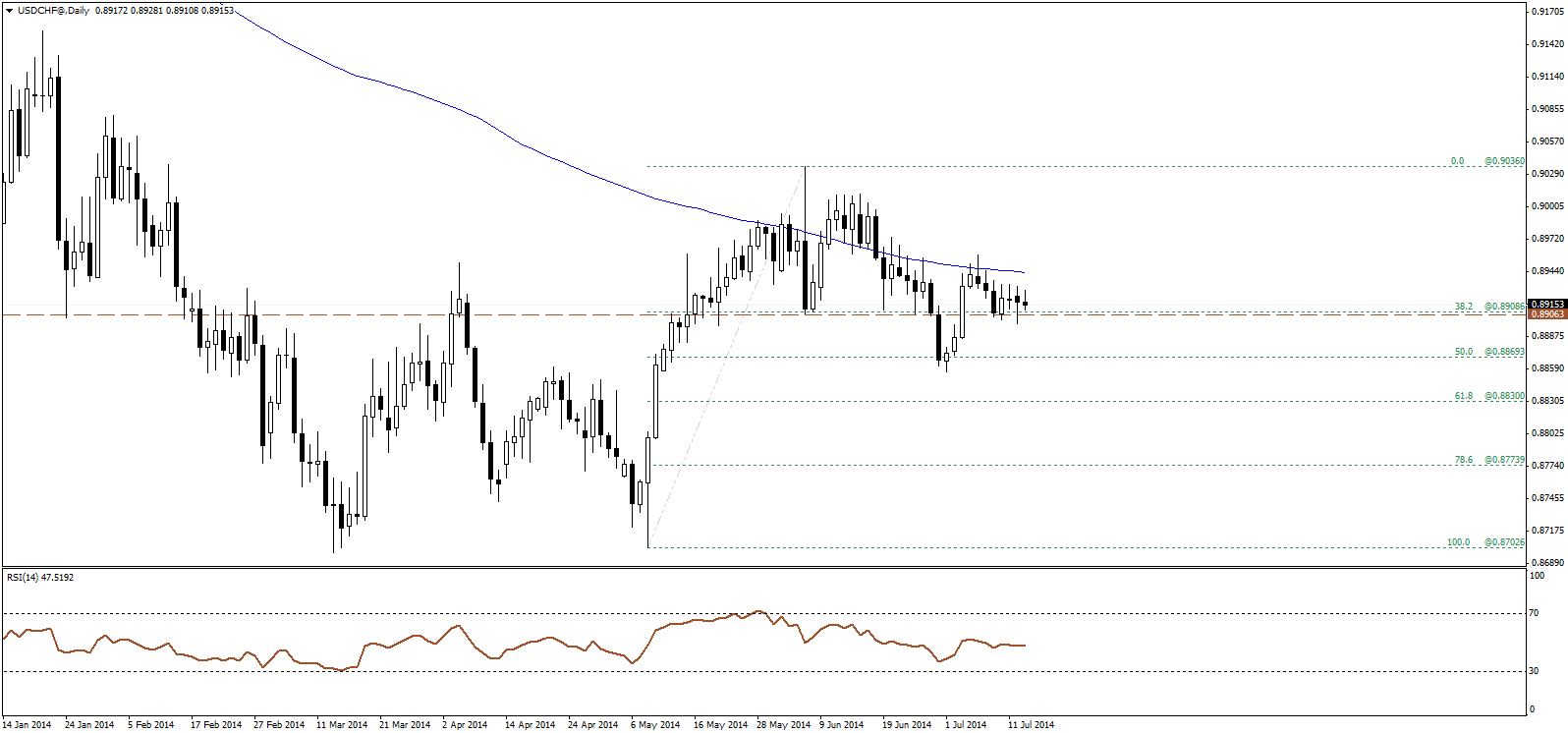Click the low value 0.89108
This screenshot has width=1568, height=733.
(182, 10)
